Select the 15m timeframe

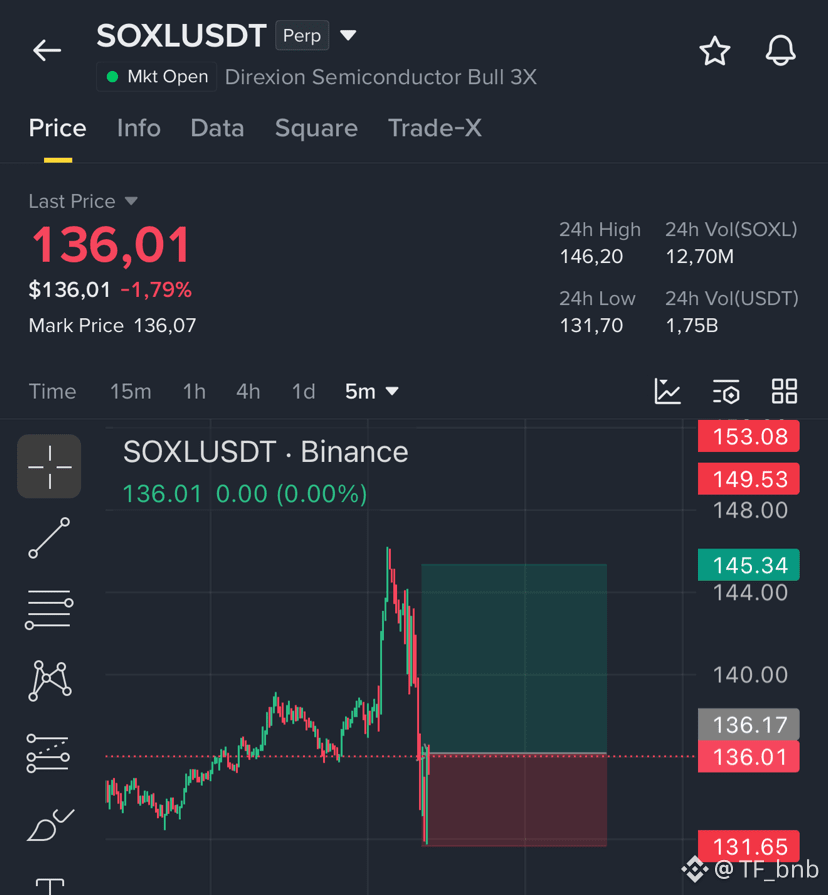(x=131, y=392)
